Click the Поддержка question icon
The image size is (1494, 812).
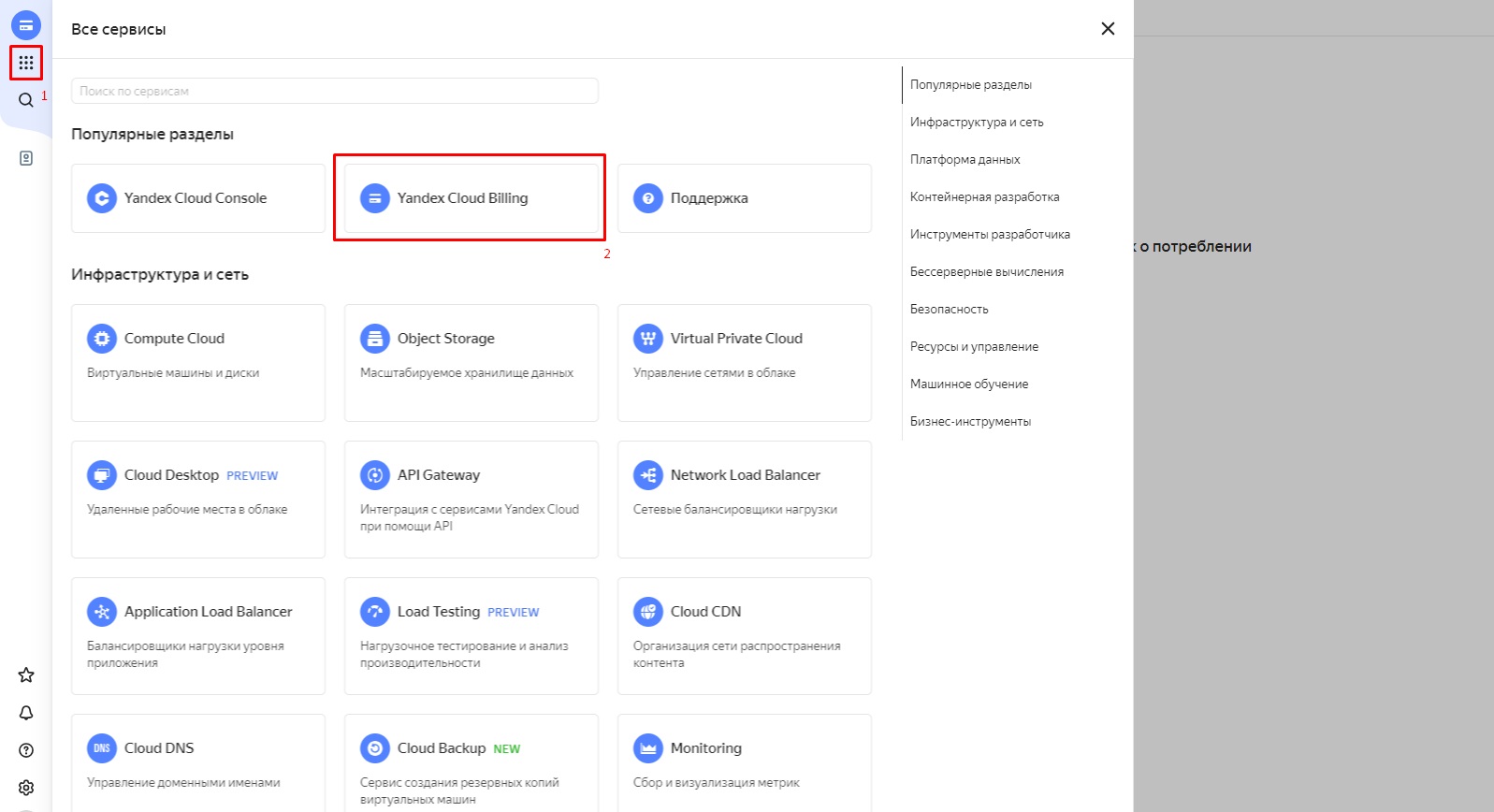pos(648,198)
